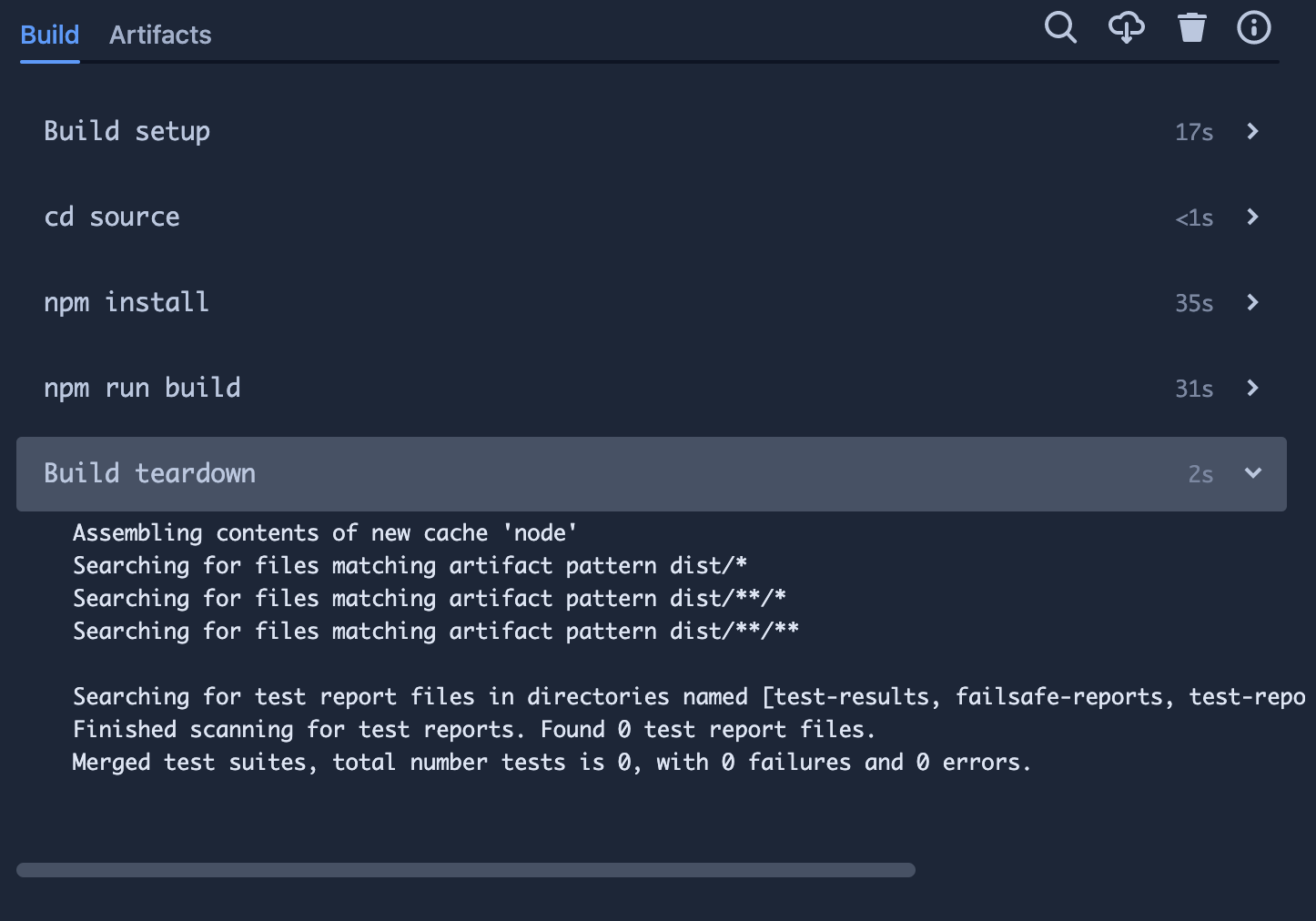
Task: Collapse the Build teardown step chevron
Action: [x=1253, y=473]
